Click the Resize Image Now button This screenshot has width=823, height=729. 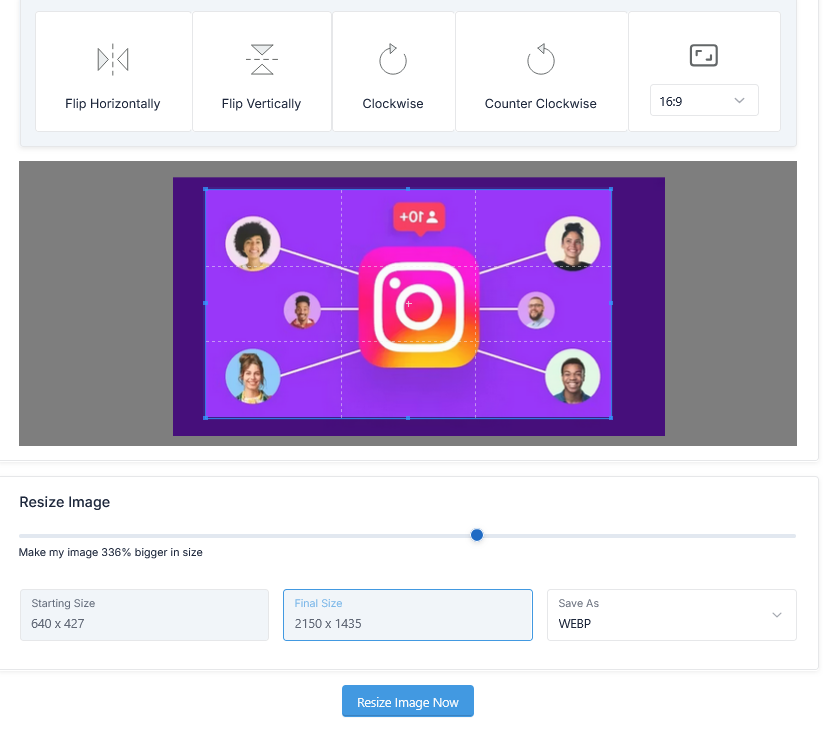click(x=408, y=701)
